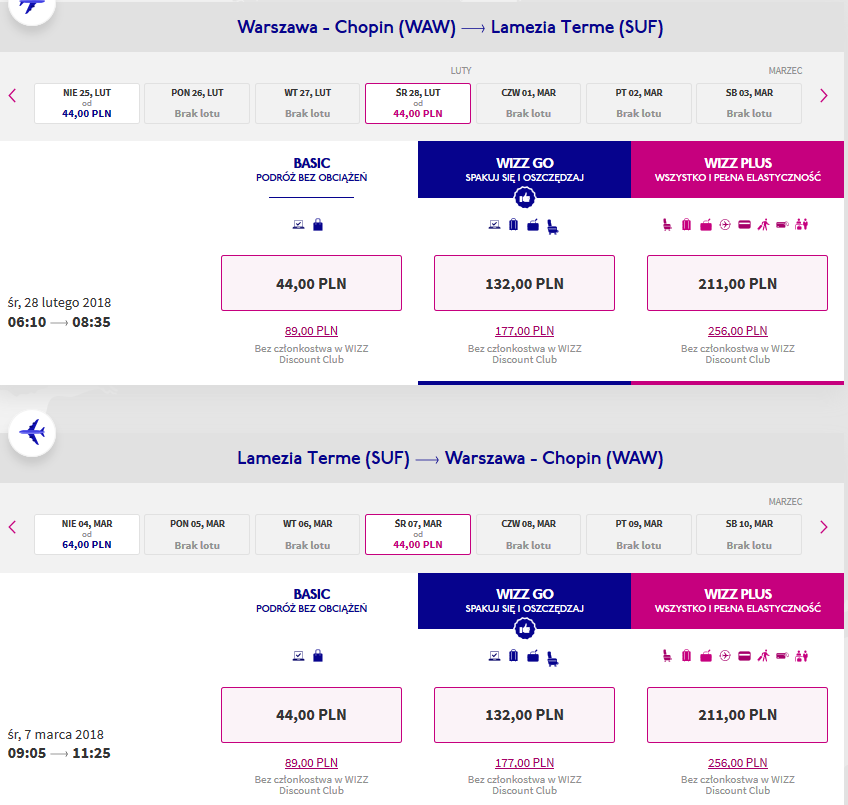The image size is (848, 805).
Task: Select return date PT 09, MAR
Action: [x=639, y=535]
